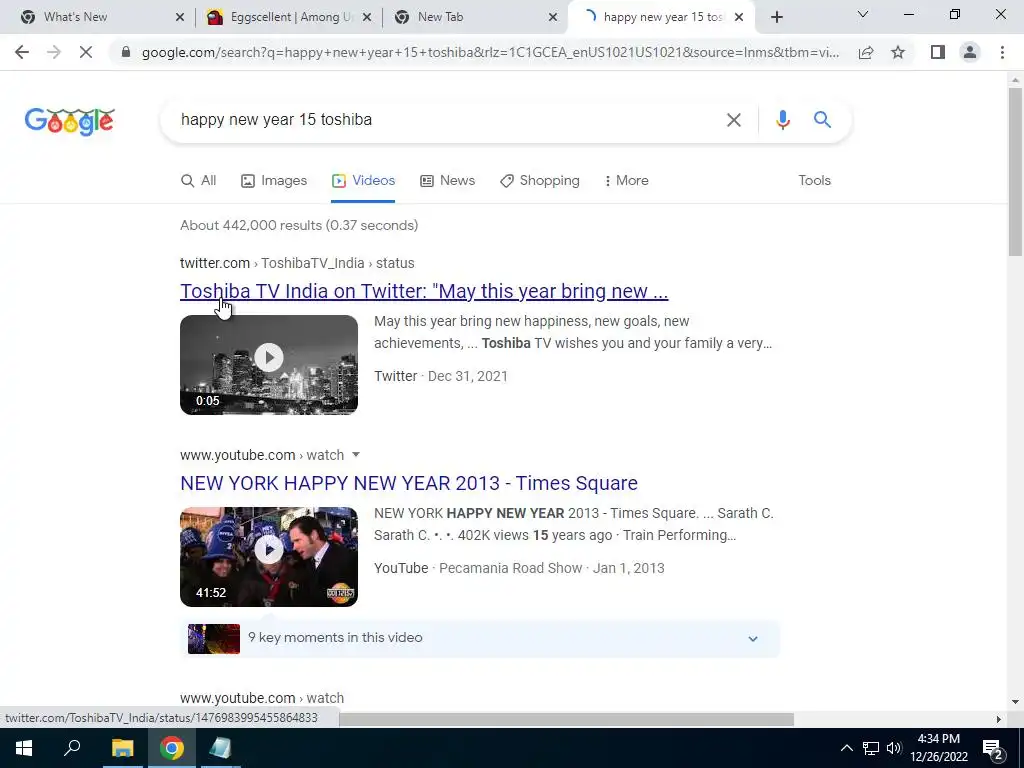Select the News search filter
This screenshot has height=768, width=1024.
click(x=447, y=180)
